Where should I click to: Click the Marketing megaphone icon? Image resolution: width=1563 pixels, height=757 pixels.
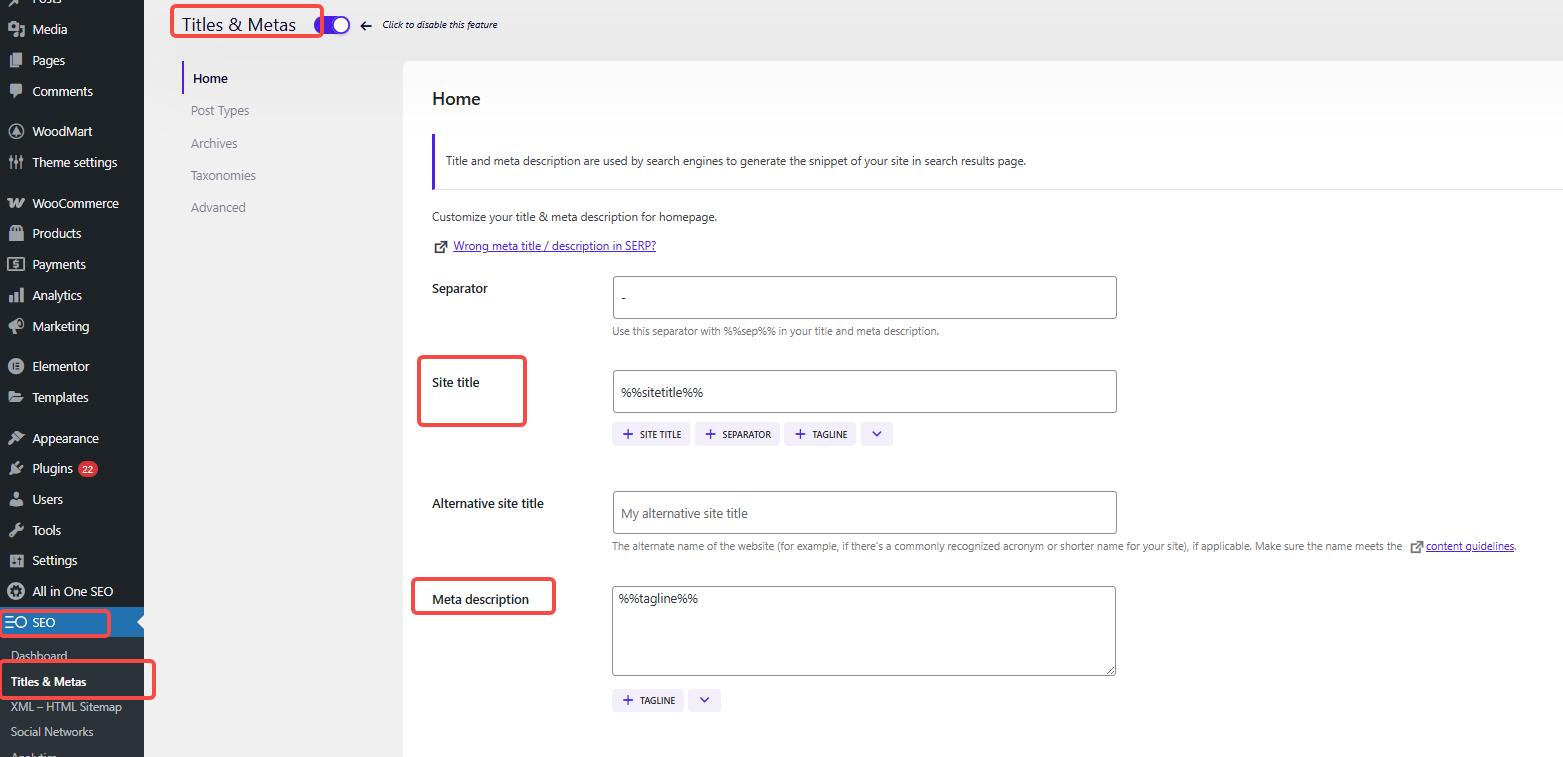pyautogui.click(x=17, y=326)
